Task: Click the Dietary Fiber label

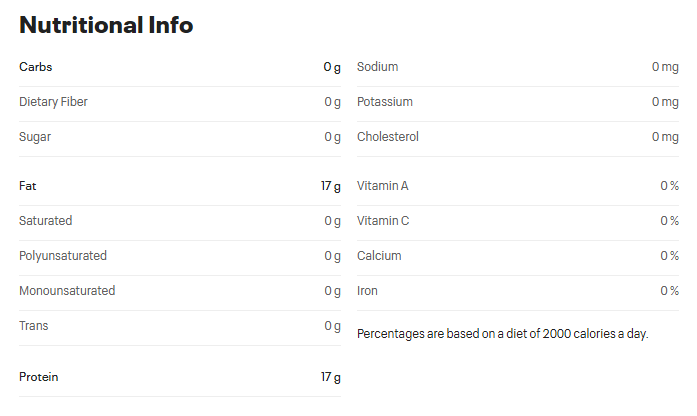Action: tap(53, 102)
